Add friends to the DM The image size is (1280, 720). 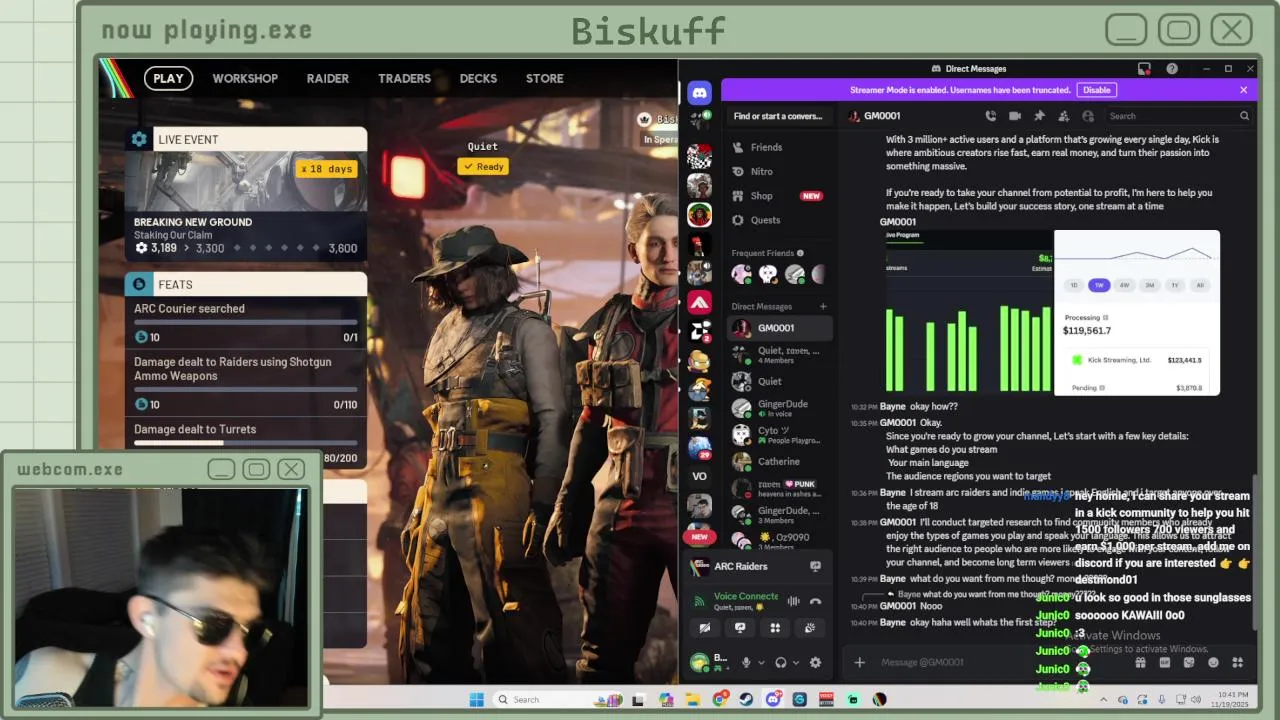1063,116
